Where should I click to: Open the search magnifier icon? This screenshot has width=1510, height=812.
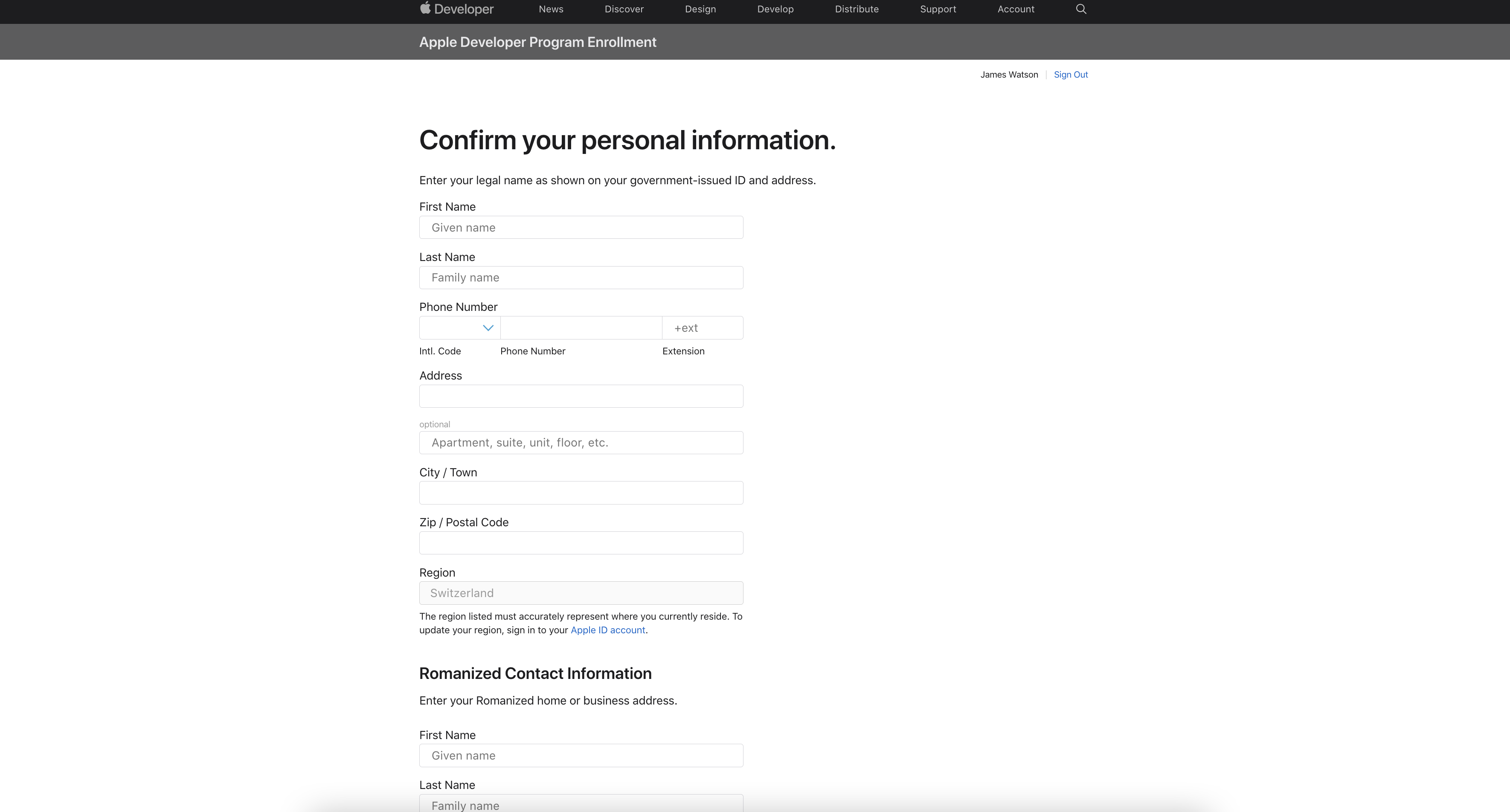click(x=1081, y=9)
